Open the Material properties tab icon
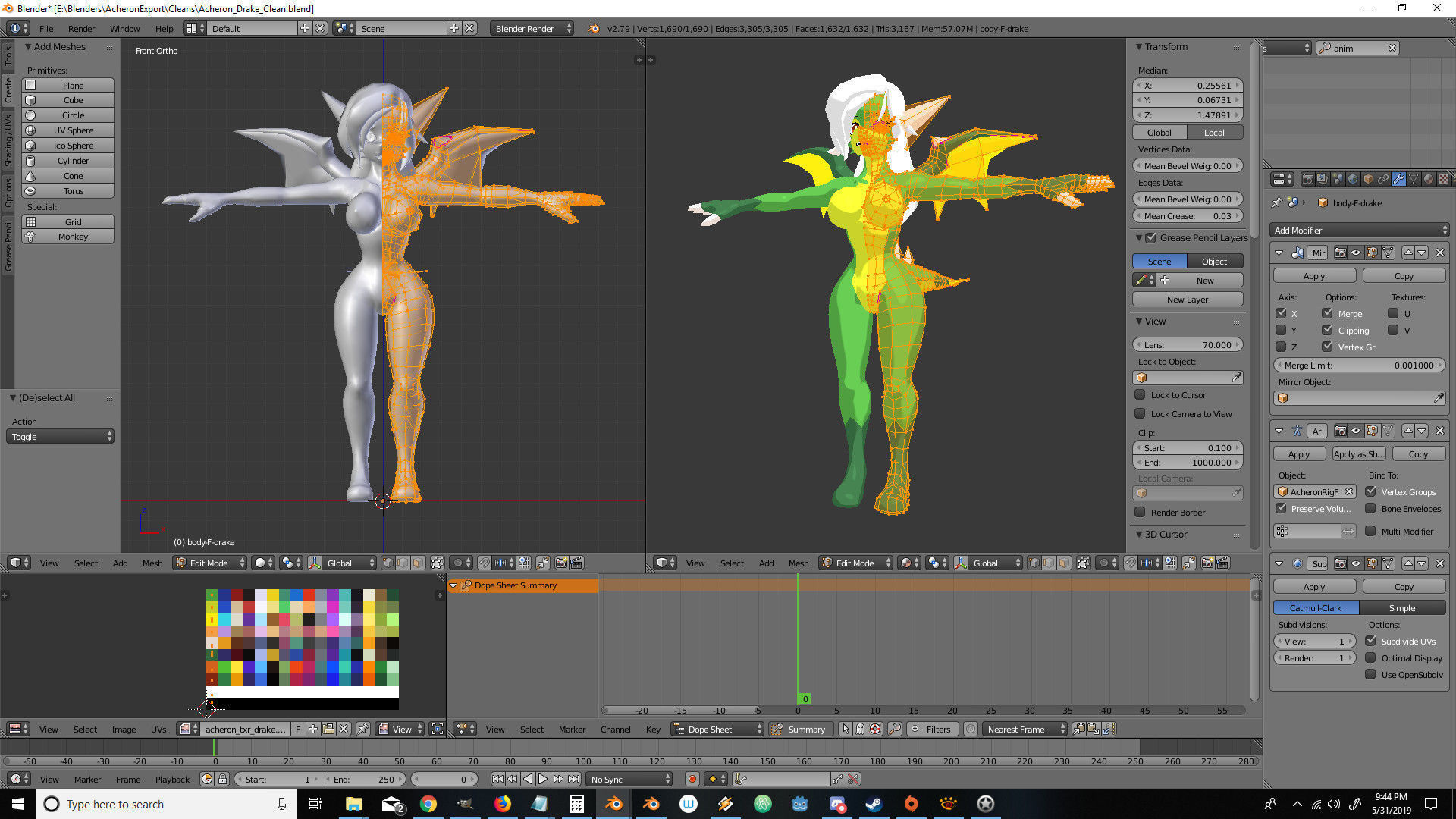 point(1429,180)
